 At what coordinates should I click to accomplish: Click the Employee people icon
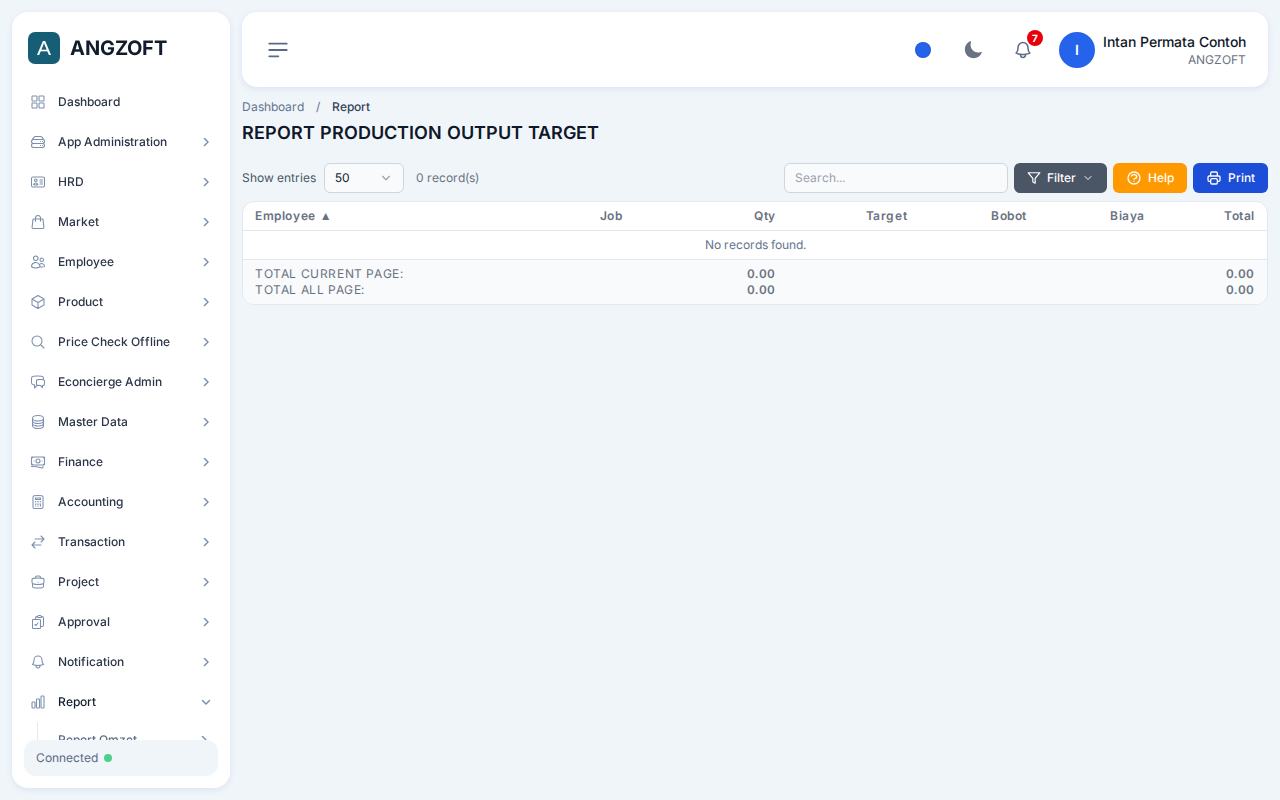point(38,262)
